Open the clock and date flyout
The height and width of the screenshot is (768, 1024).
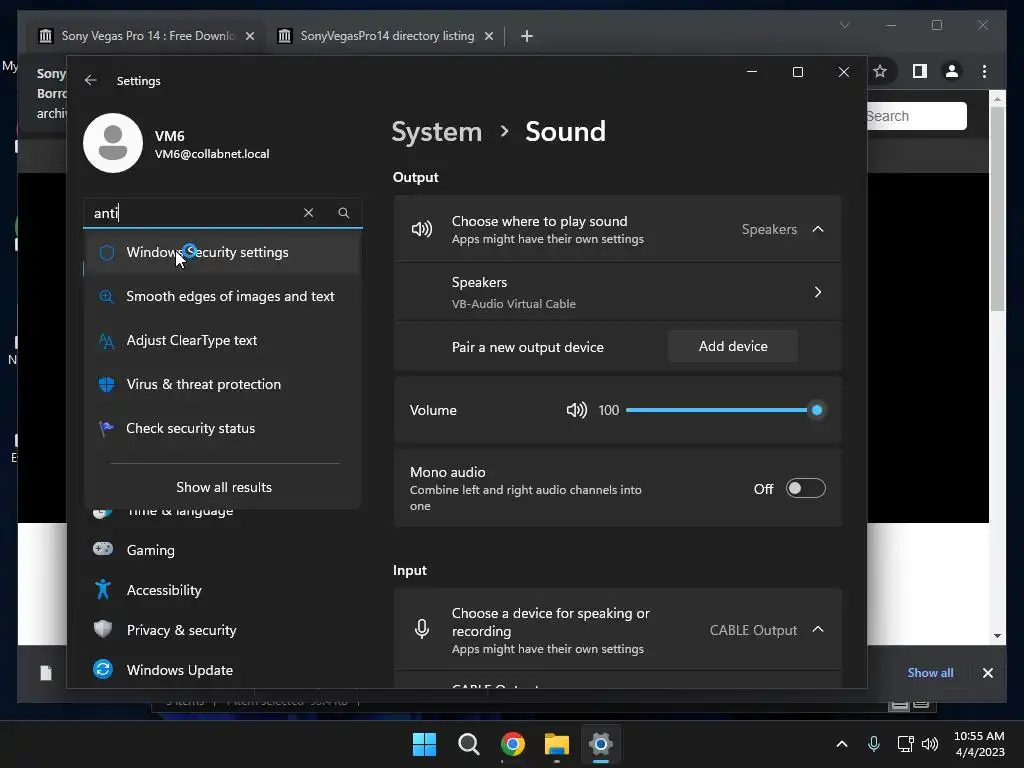[979, 744]
